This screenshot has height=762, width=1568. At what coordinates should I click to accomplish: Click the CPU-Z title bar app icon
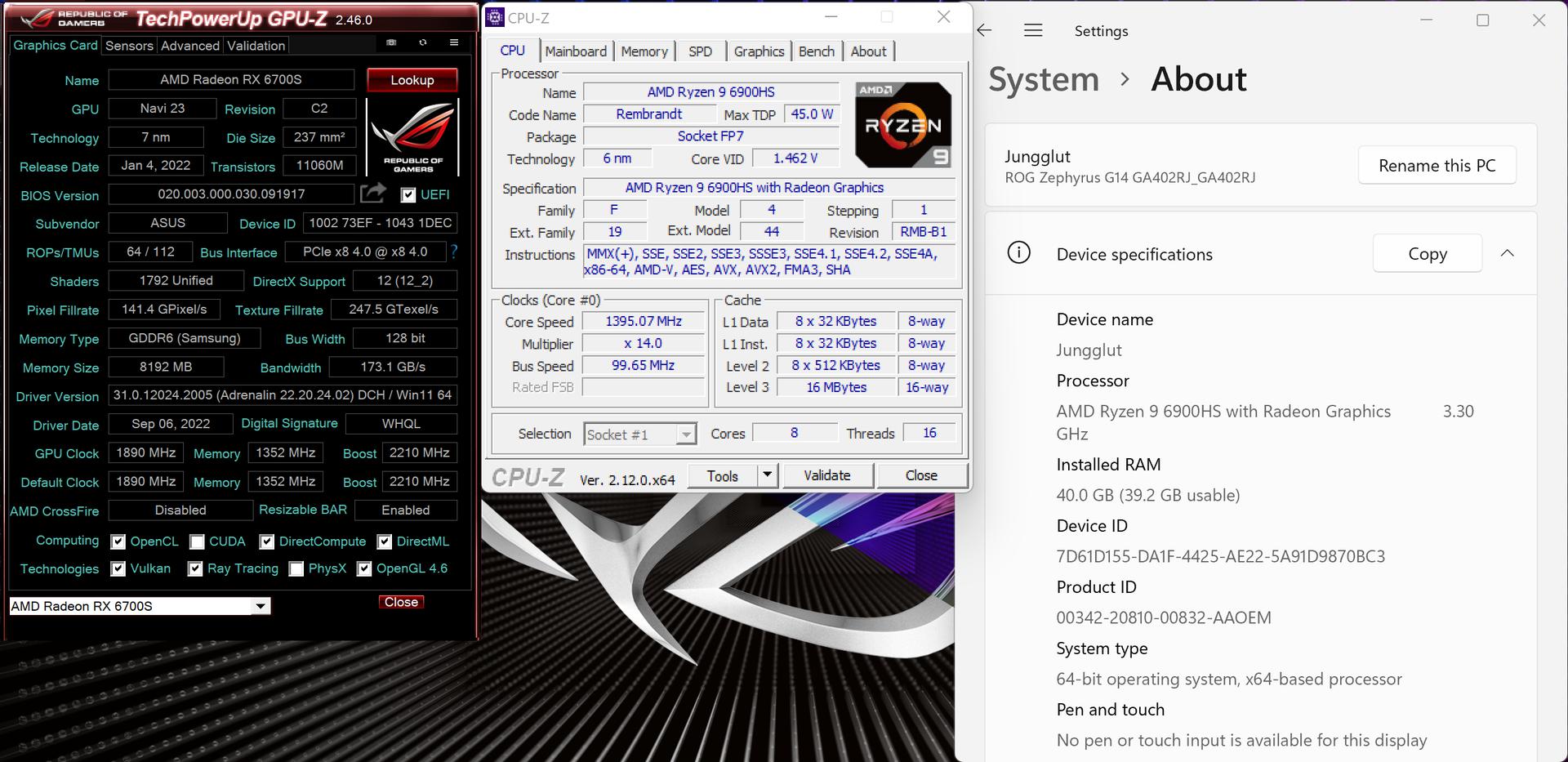pyautogui.click(x=495, y=18)
